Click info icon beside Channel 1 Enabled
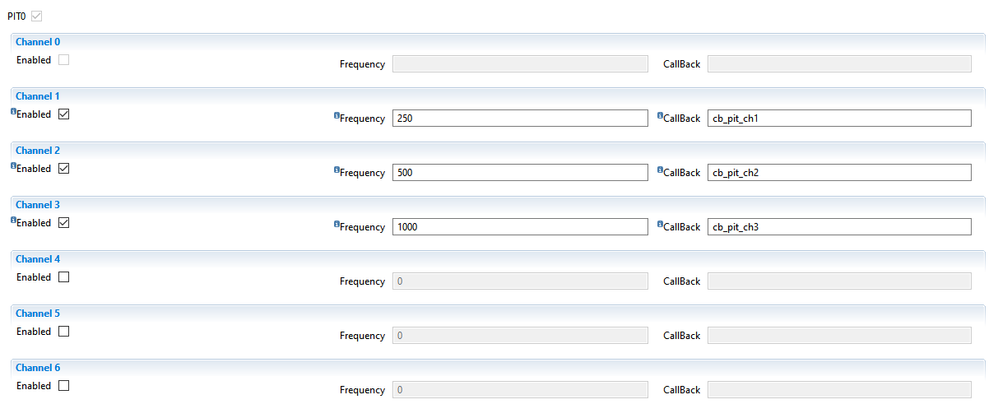Viewport: 998px width, 409px height. pos(13,111)
